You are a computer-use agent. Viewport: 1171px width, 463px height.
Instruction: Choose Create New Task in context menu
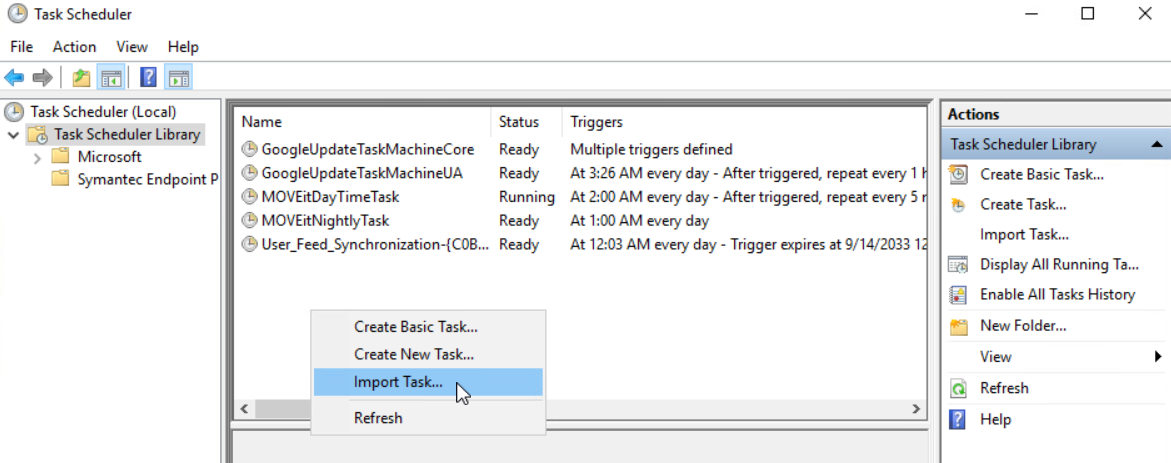[428, 355]
